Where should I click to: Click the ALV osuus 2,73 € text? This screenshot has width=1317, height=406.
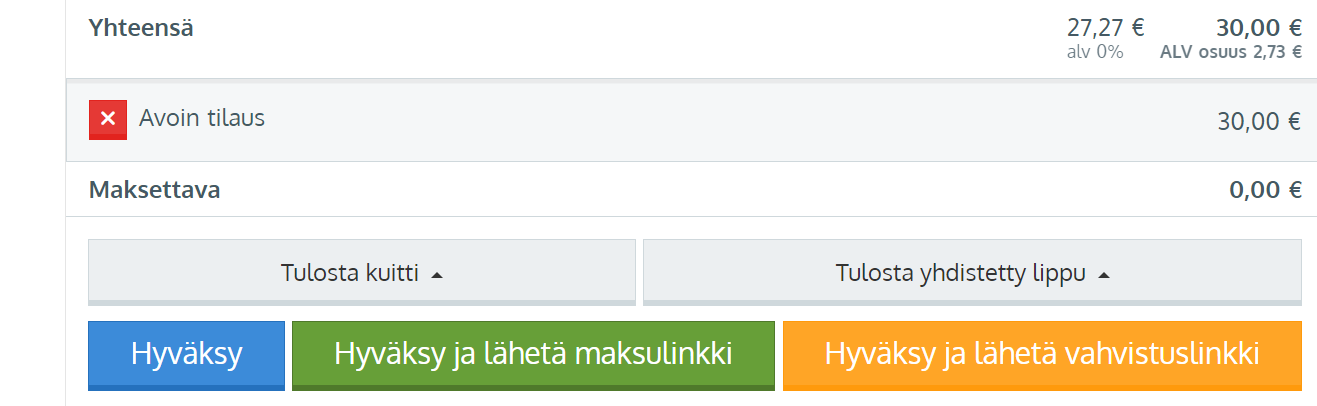tap(1231, 52)
